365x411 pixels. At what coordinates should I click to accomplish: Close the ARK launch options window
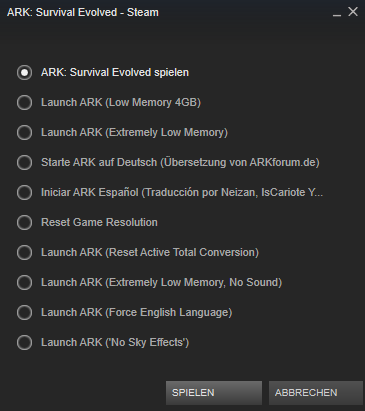pos(353,12)
